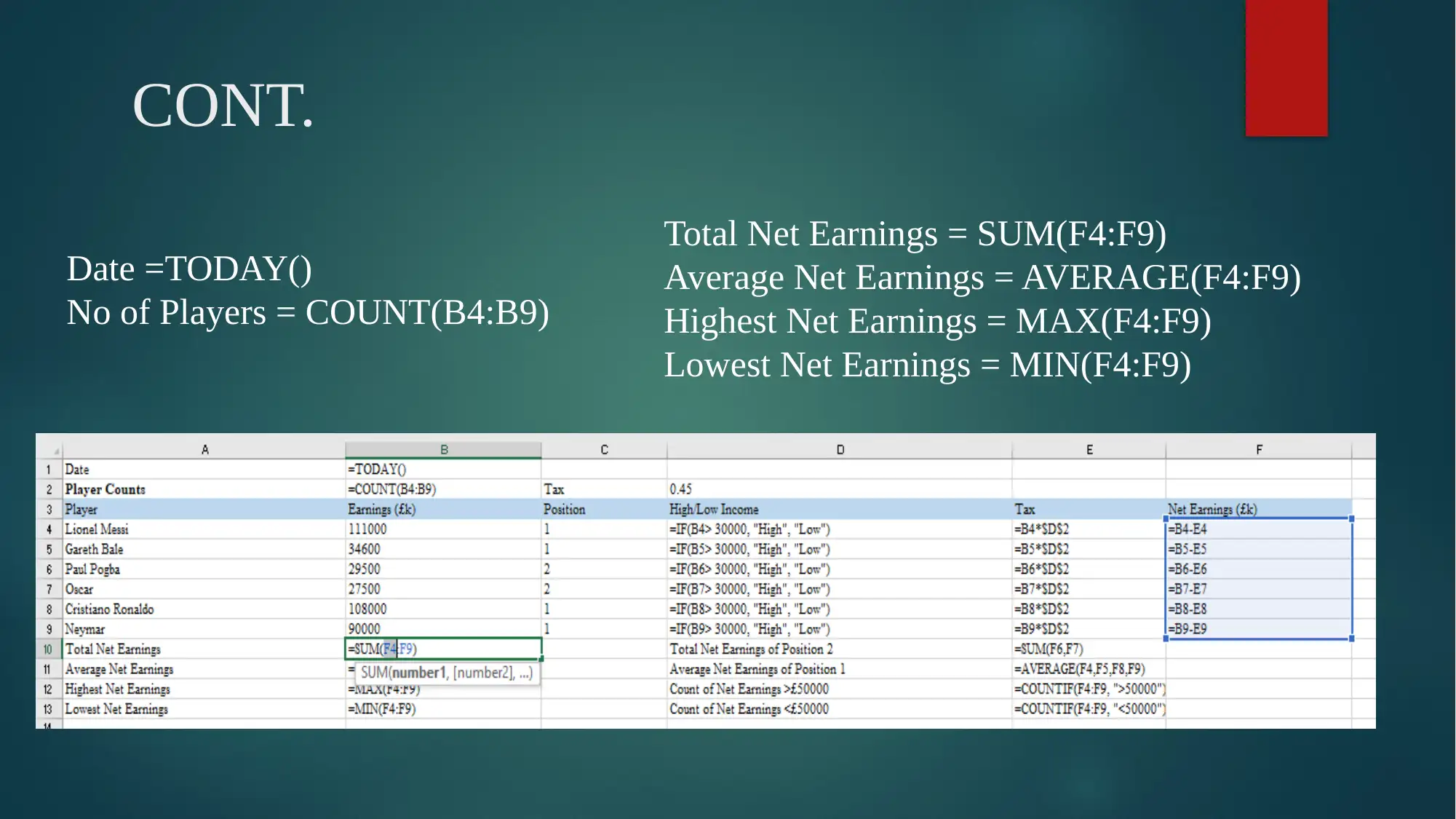The height and width of the screenshot is (819, 1456).
Task: Click the Net Earnings (£k) header cell
Action: 1259,509
